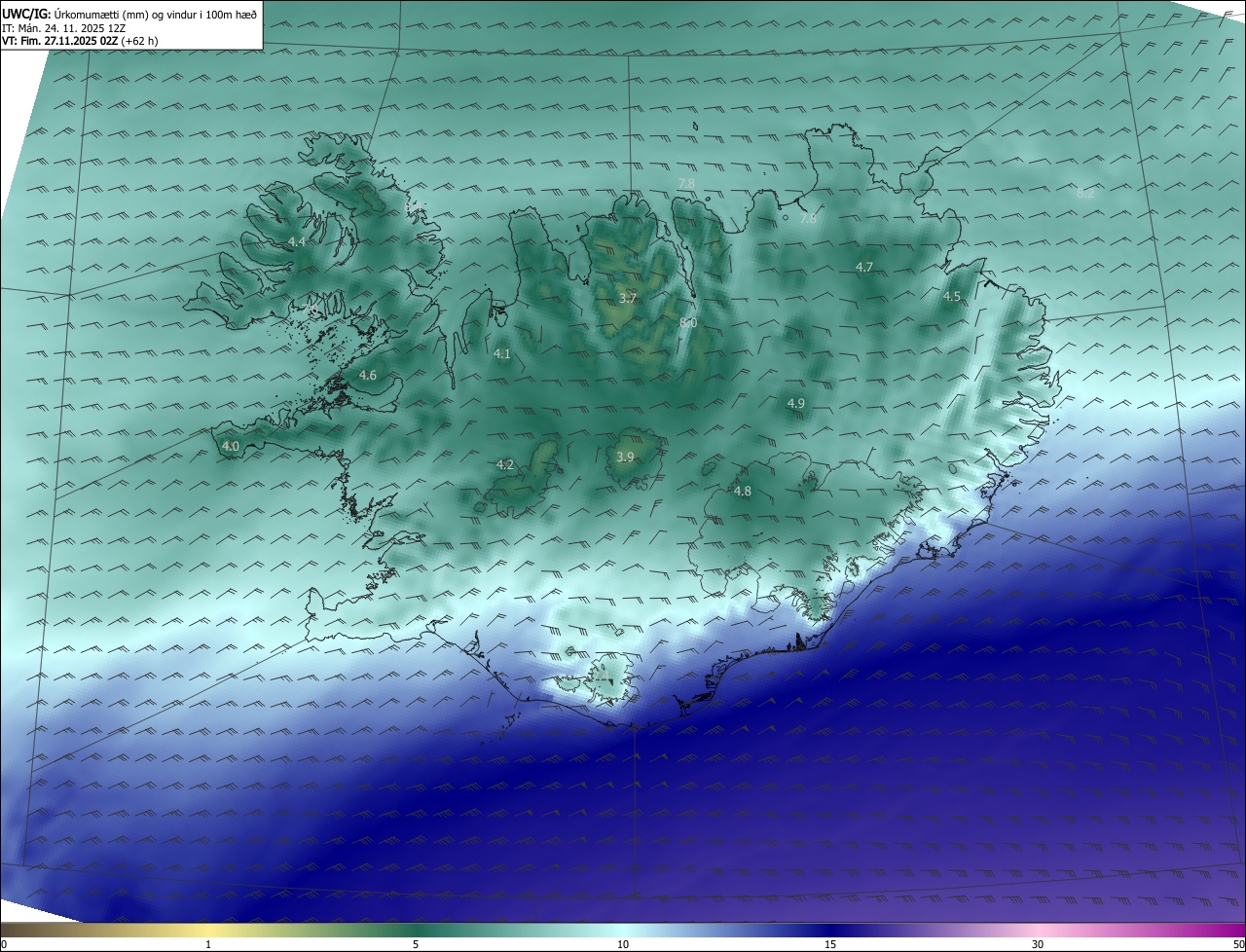The height and width of the screenshot is (952, 1246).
Task: Click the 8.2 value label over the sea
Action: coord(1085,193)
